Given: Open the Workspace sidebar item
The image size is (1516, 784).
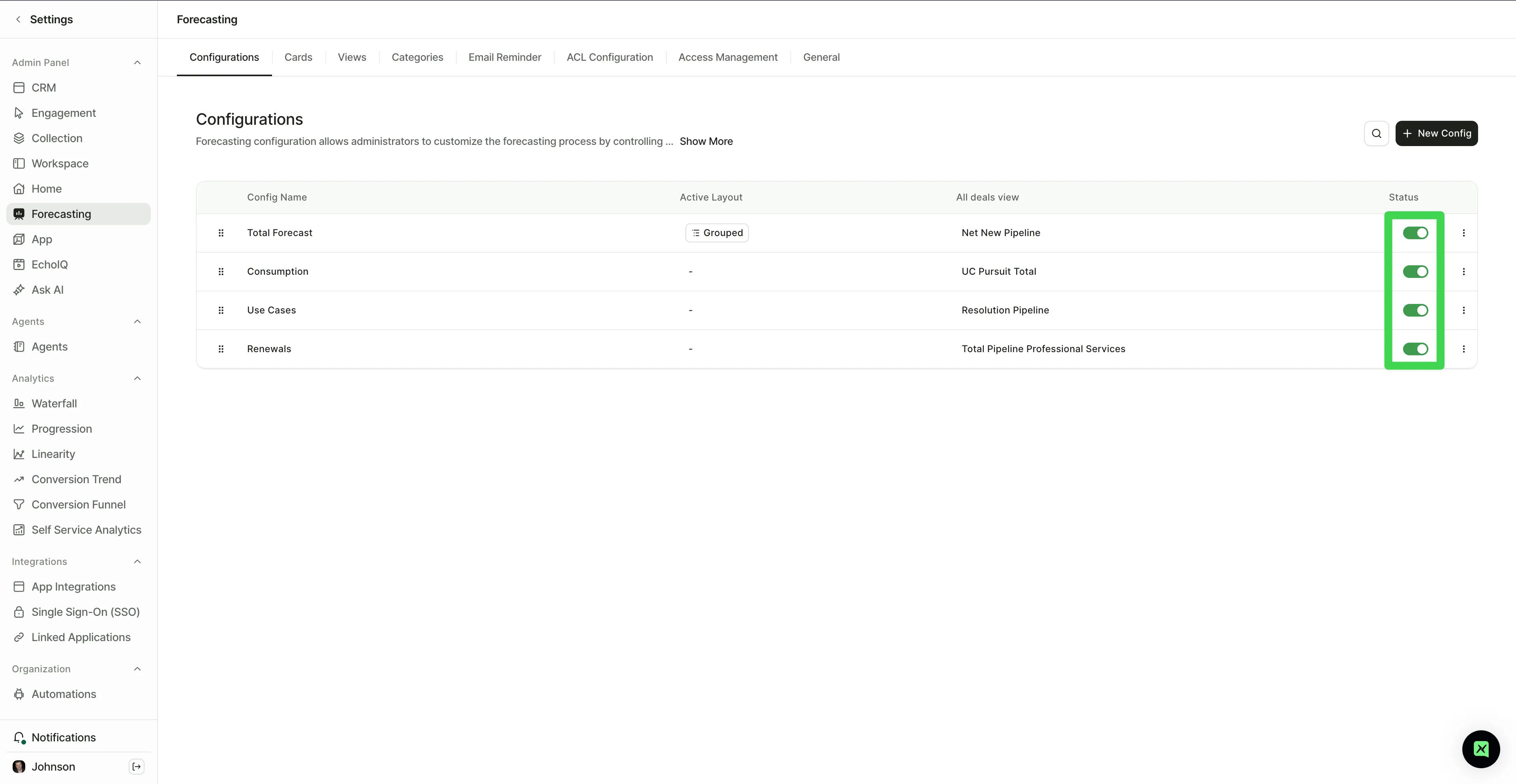Looking at the screenshot, I should pyautogui.click(x=78, y=163).
